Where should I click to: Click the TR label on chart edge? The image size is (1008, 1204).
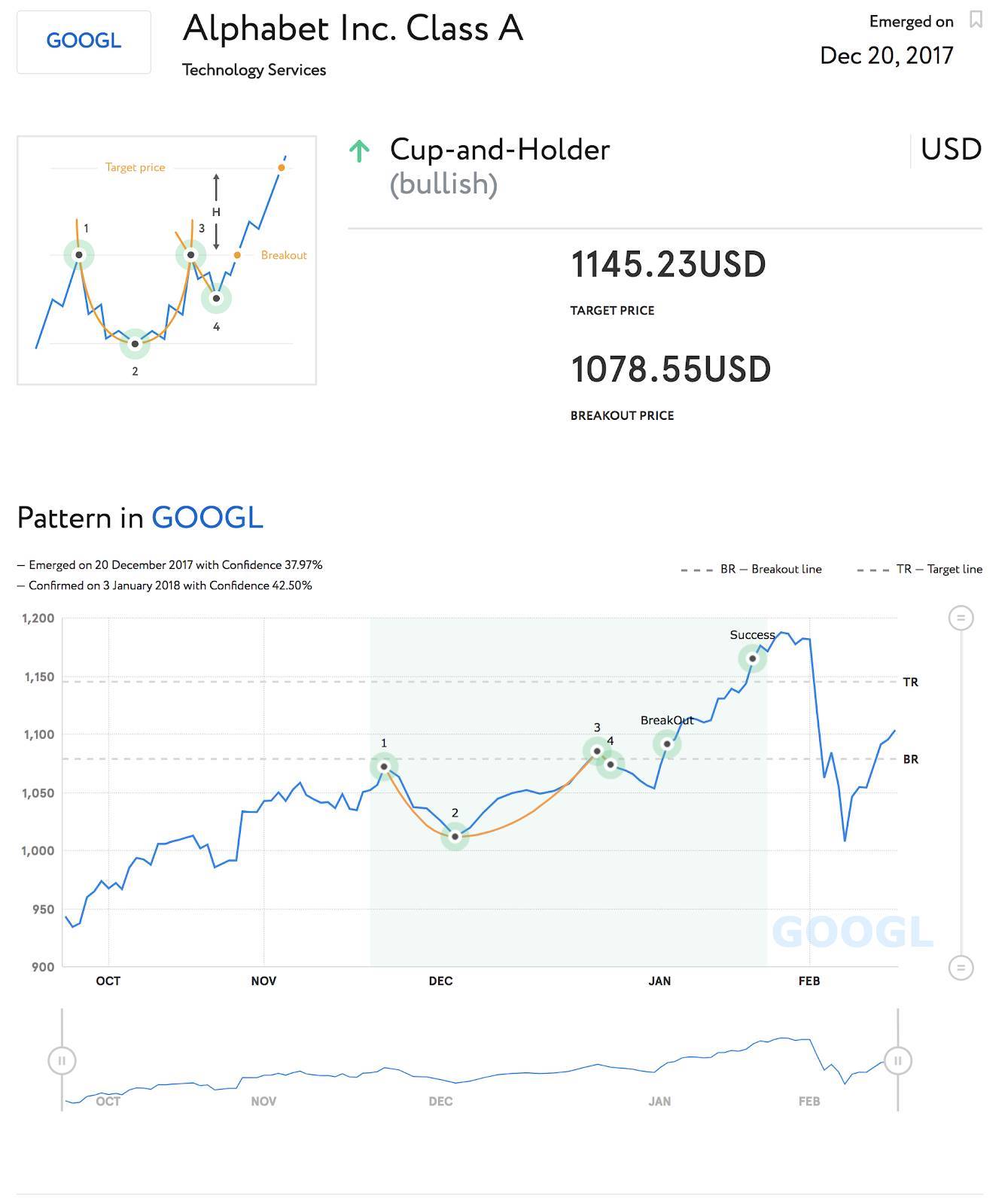[x=910, y=683]
